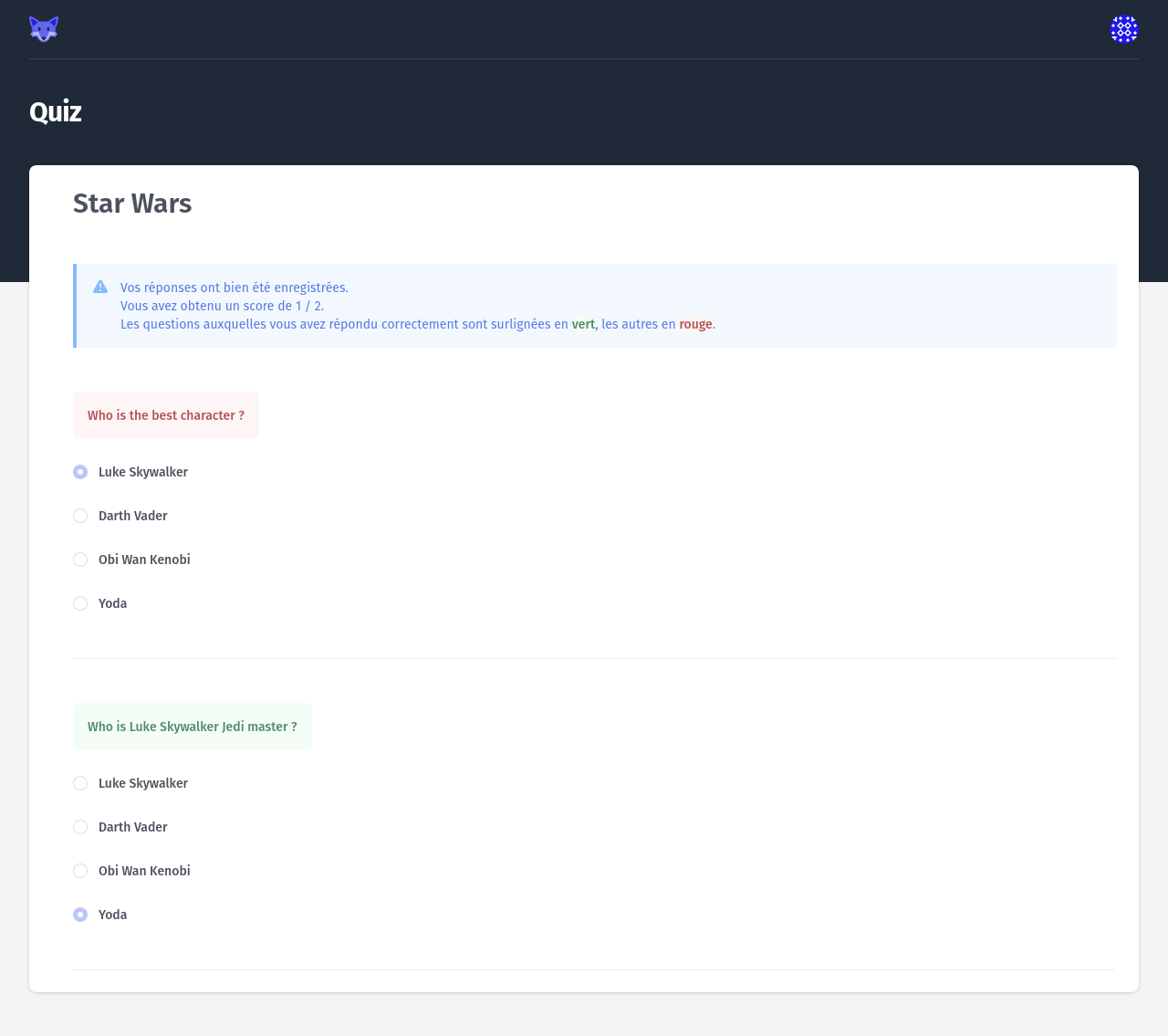The image size is (1168, 1036).
Task: Choose Luke Skywalker as his own Jedi master
Action: click(x=80, y=783)
